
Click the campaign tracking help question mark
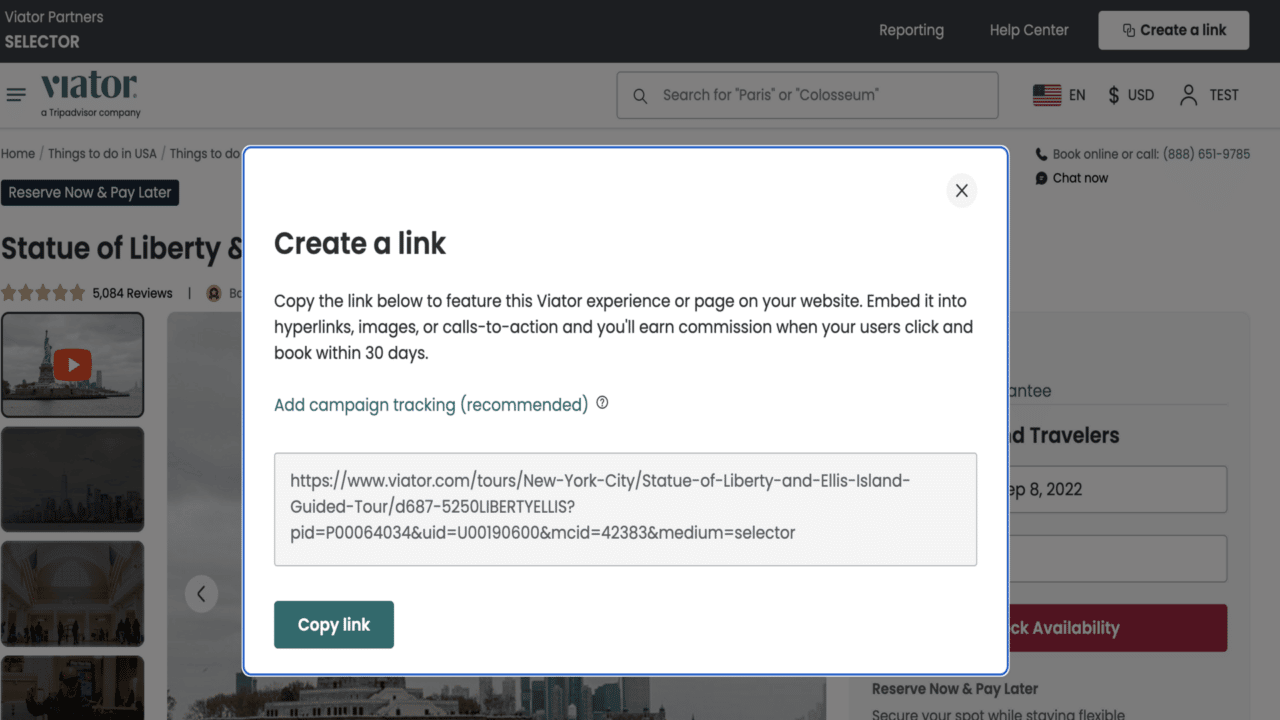(x=602, y=402)
